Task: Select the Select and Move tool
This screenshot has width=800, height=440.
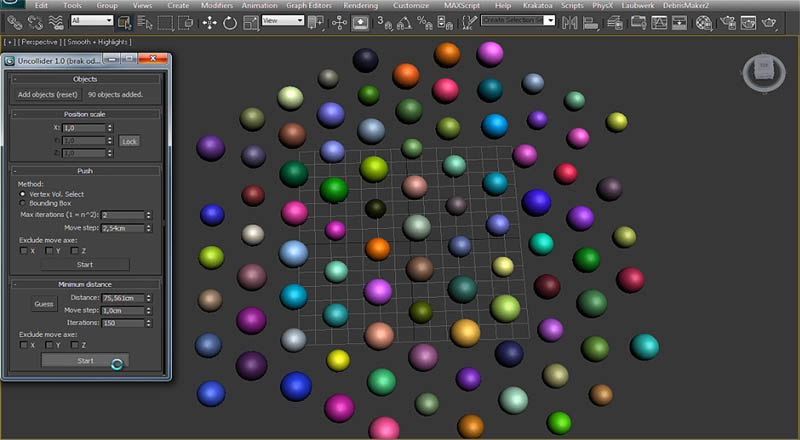Action: [x=208, y=21]
